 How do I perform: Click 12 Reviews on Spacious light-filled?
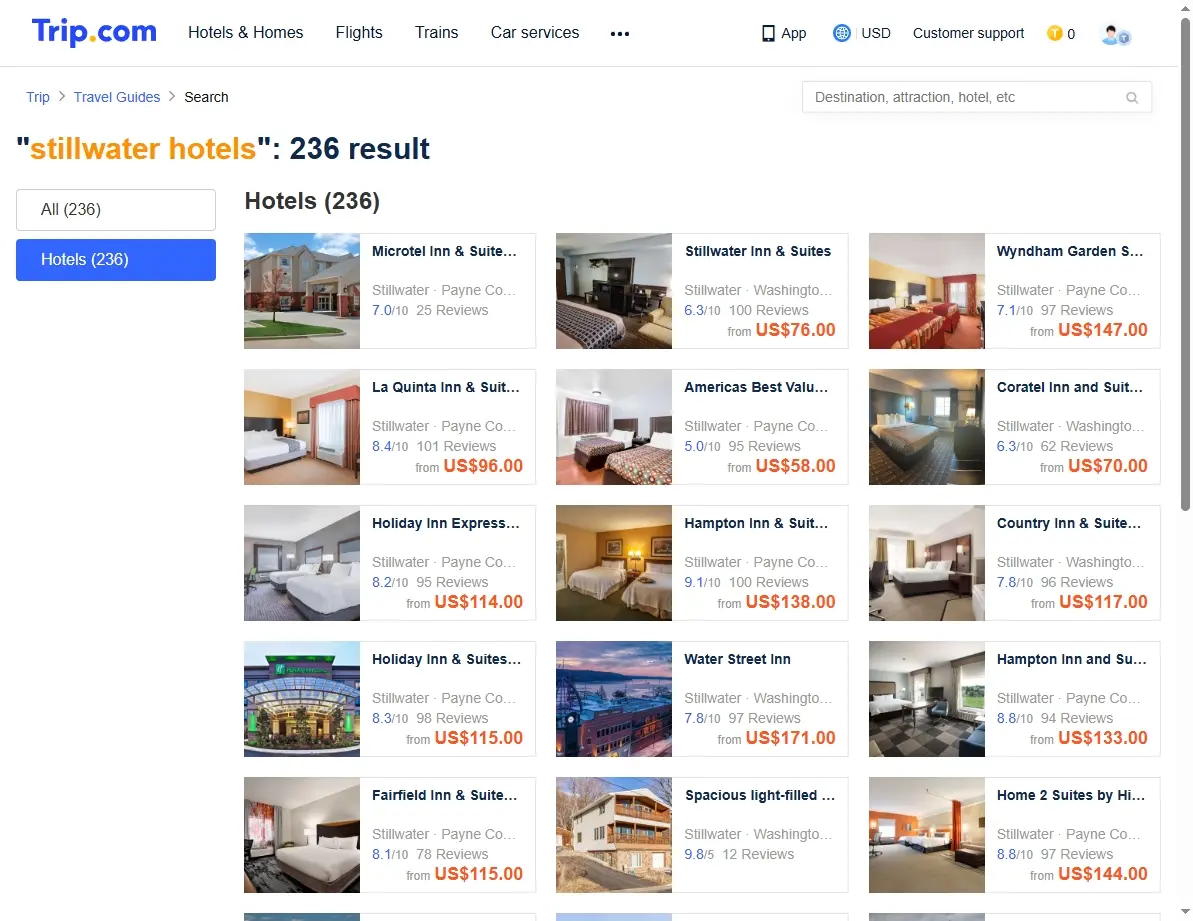[x=758, y=855]
